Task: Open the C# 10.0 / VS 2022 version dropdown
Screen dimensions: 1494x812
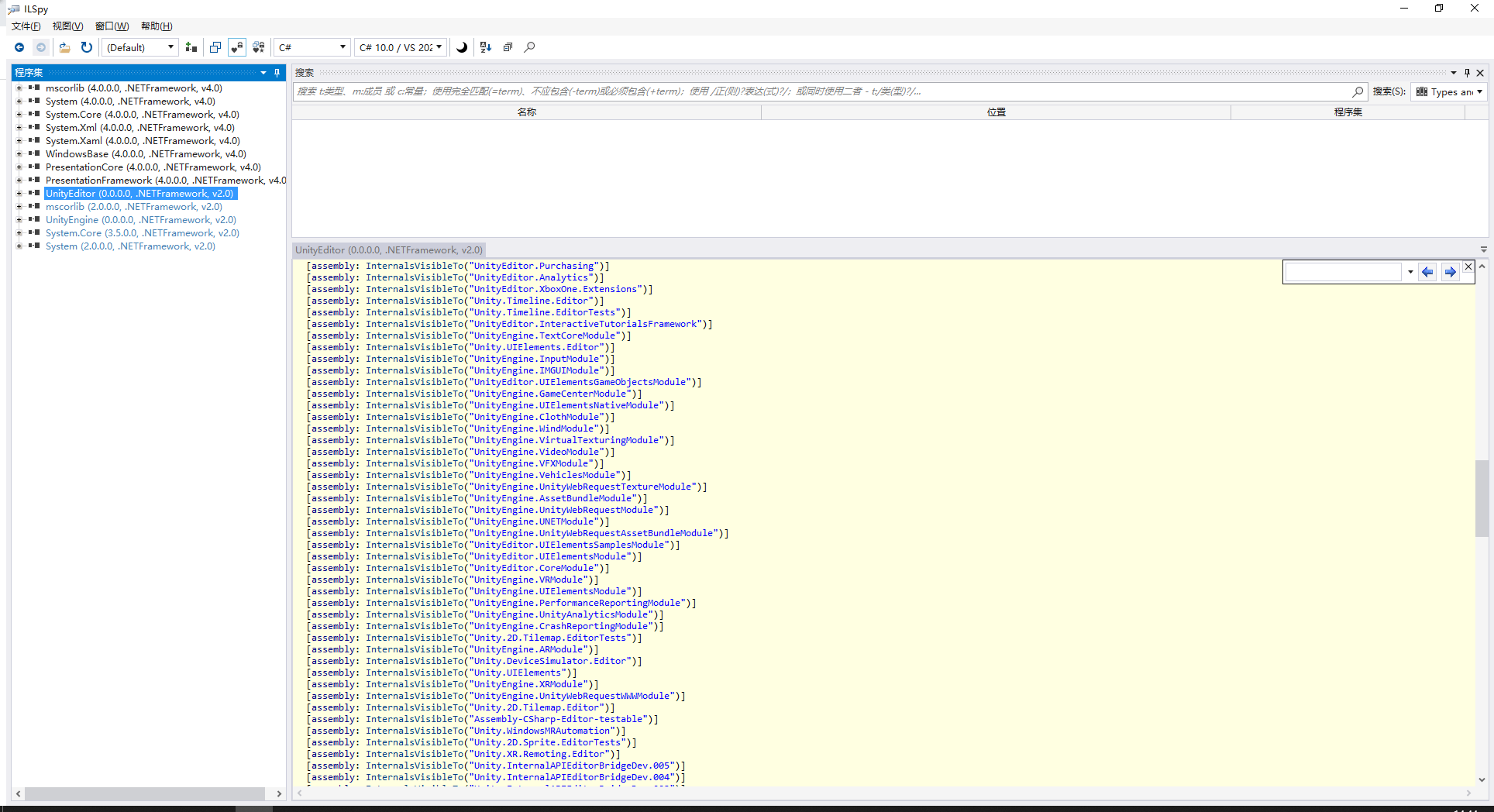Action: coord(401,47)
